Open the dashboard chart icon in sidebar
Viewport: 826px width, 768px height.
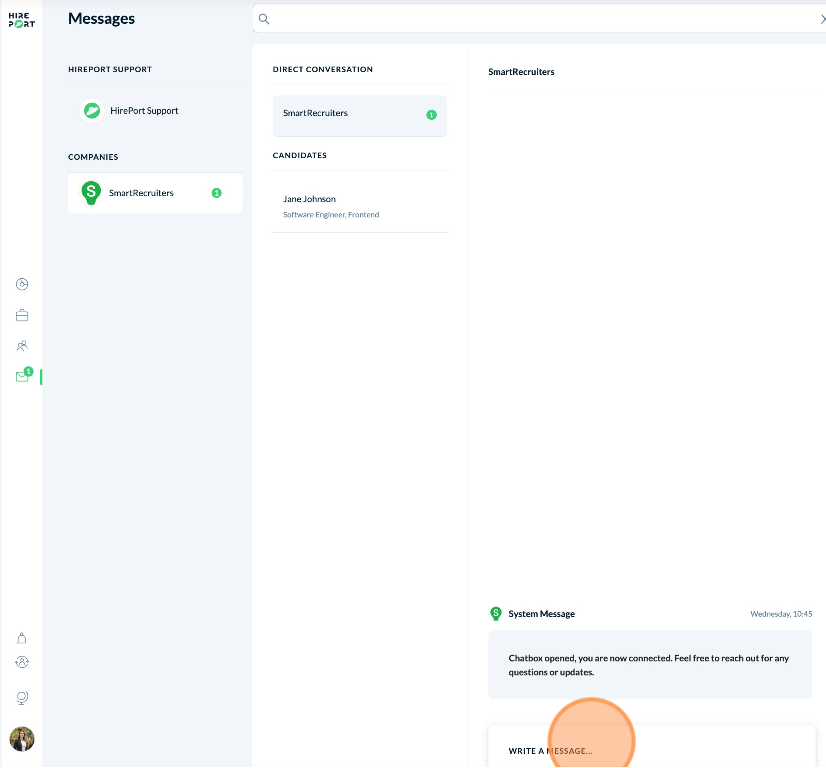click(22, 284)
